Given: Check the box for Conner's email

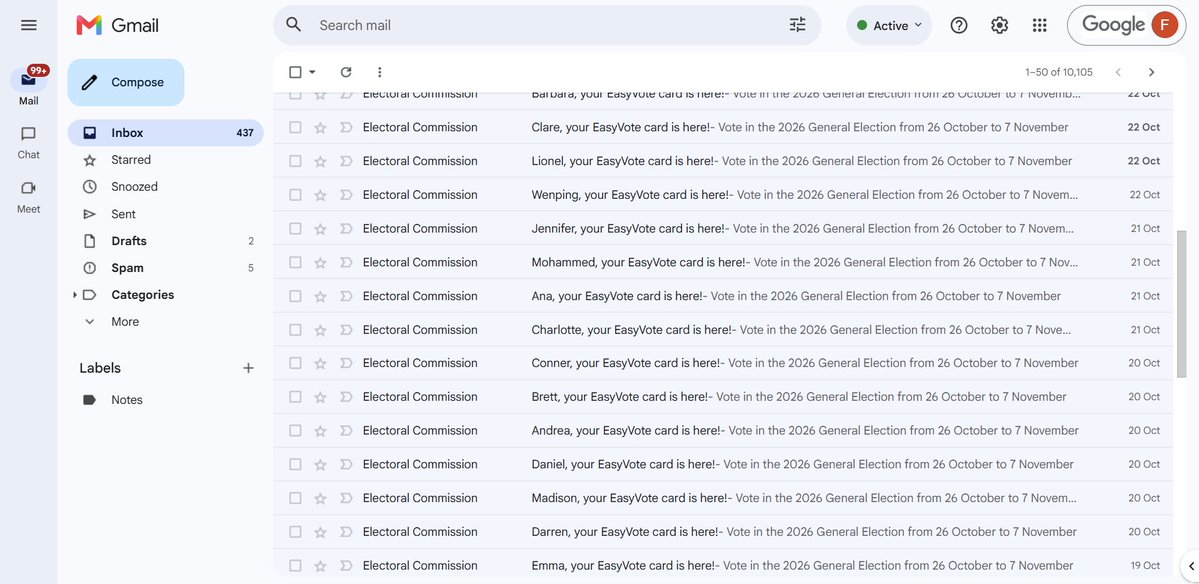Looking at the screenshot, I should (295, 363).
